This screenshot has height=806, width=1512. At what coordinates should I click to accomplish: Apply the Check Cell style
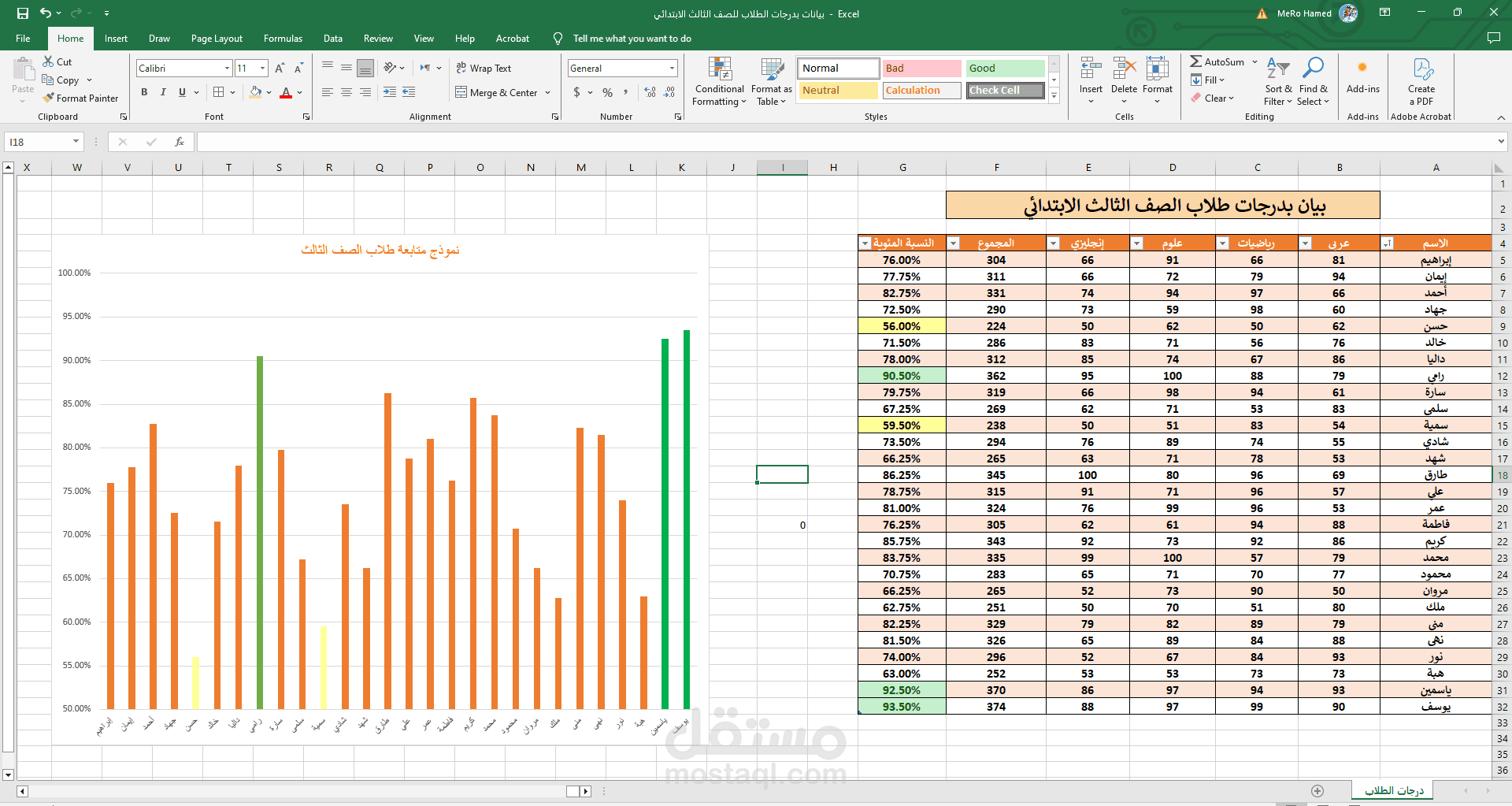(1005, 91)
